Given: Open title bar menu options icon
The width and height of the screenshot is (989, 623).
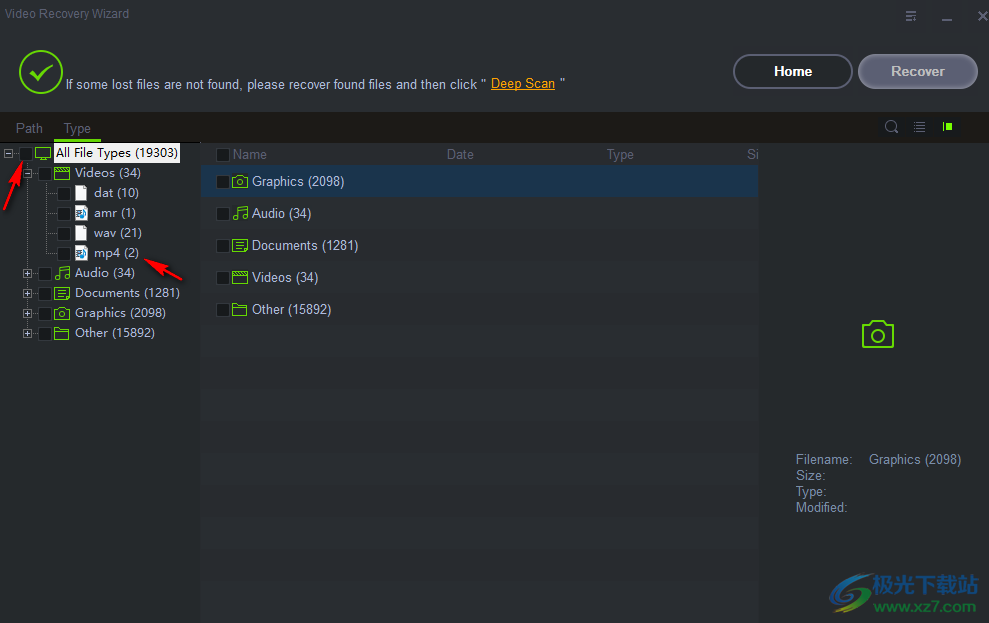Looking at the screenshot, I should tap(911, 15).
